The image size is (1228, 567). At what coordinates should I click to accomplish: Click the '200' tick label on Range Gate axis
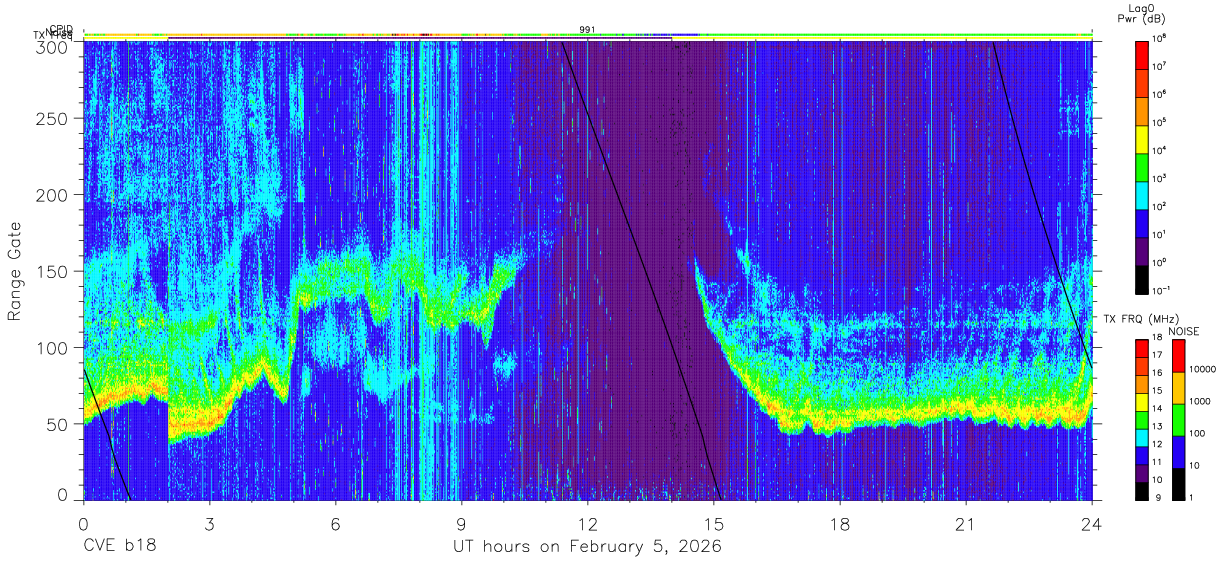53,195
